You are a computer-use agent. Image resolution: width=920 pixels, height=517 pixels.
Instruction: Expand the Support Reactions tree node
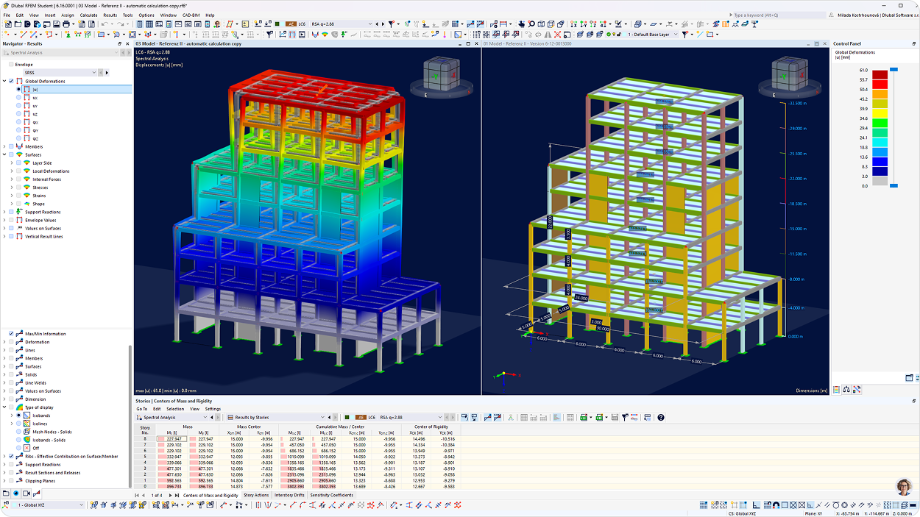[5, 212]
